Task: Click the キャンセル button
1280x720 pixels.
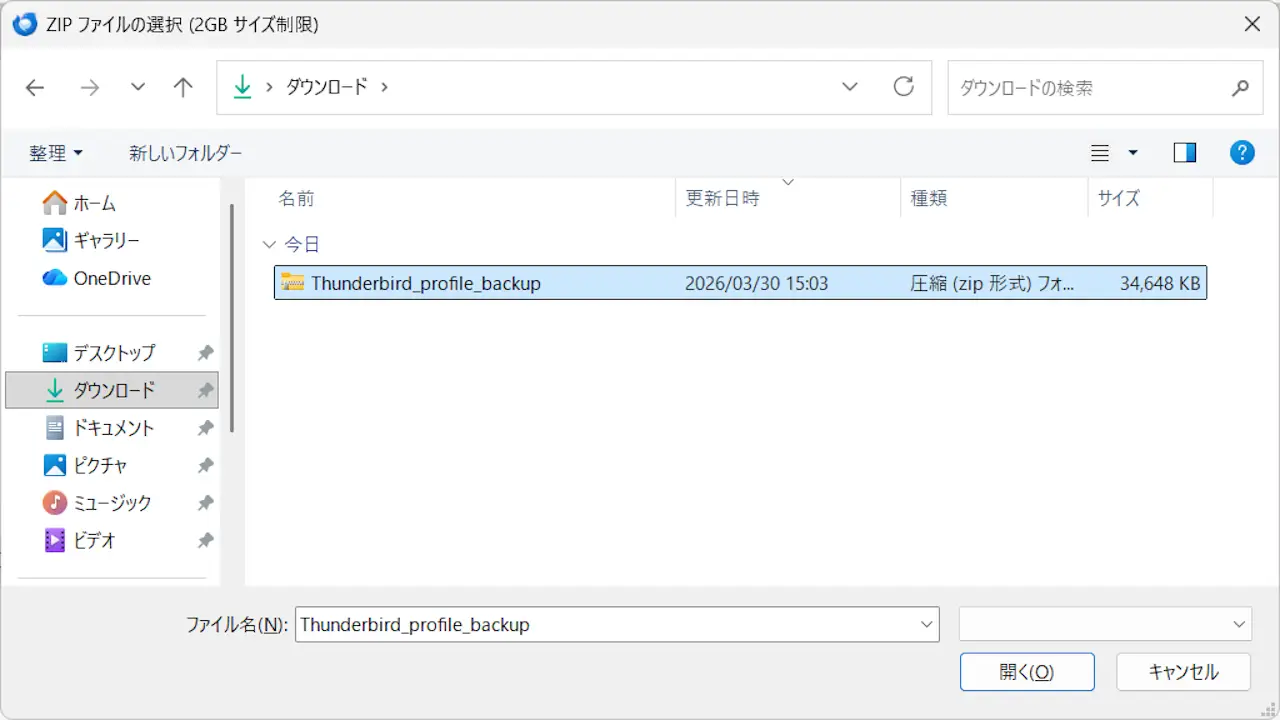Action: (x=1183, y=672)
